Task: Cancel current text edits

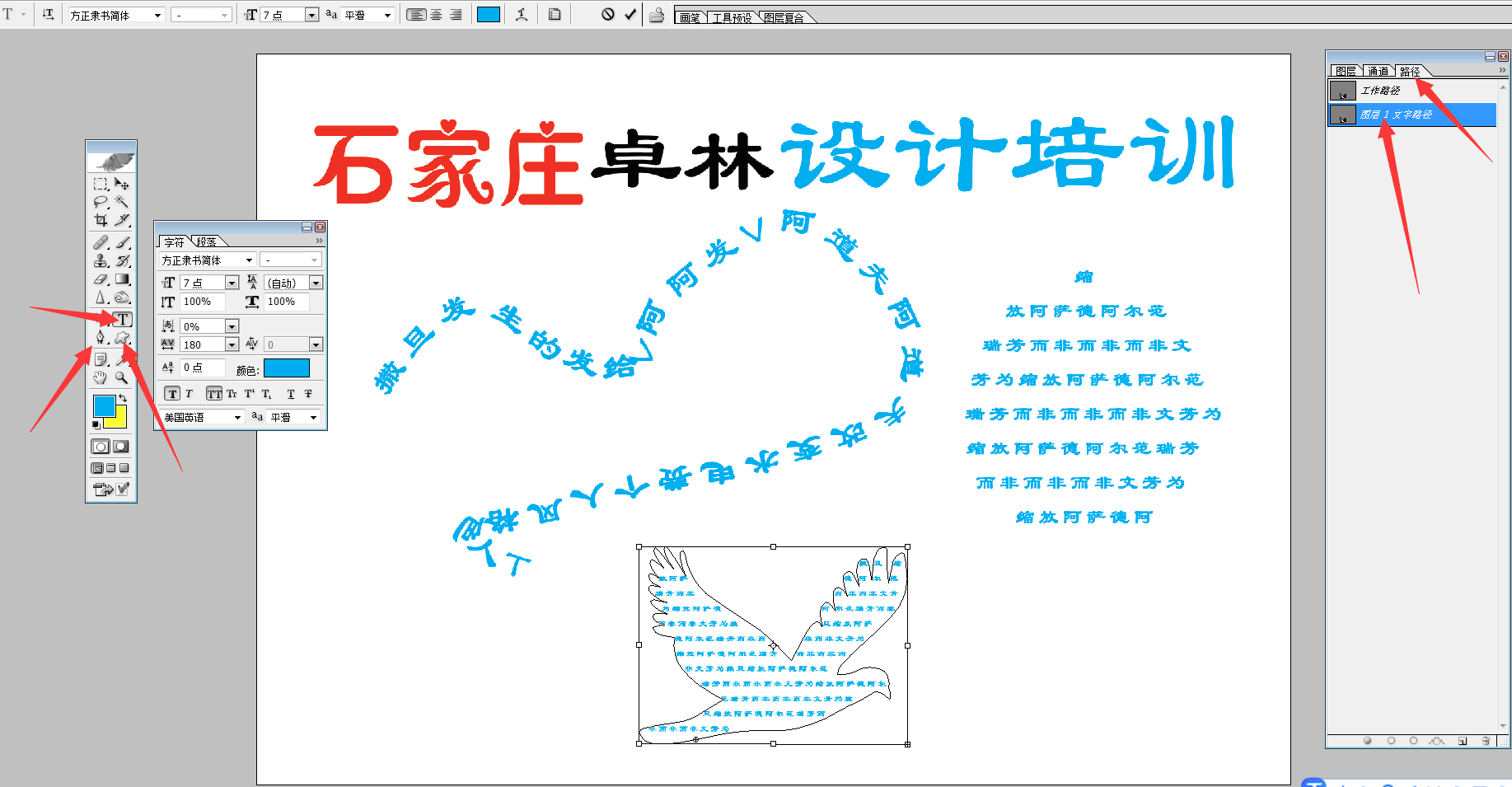Action: pos(608,14)
